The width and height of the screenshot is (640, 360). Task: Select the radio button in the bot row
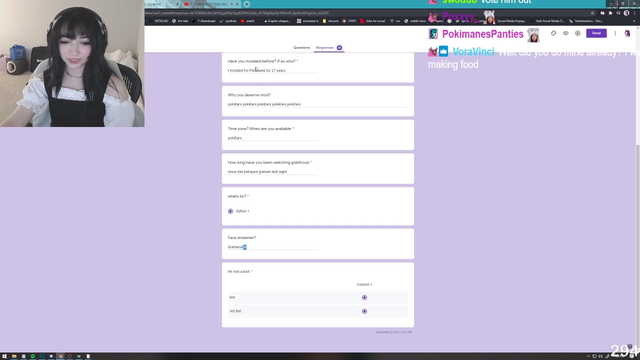click(x=364, y=298)
